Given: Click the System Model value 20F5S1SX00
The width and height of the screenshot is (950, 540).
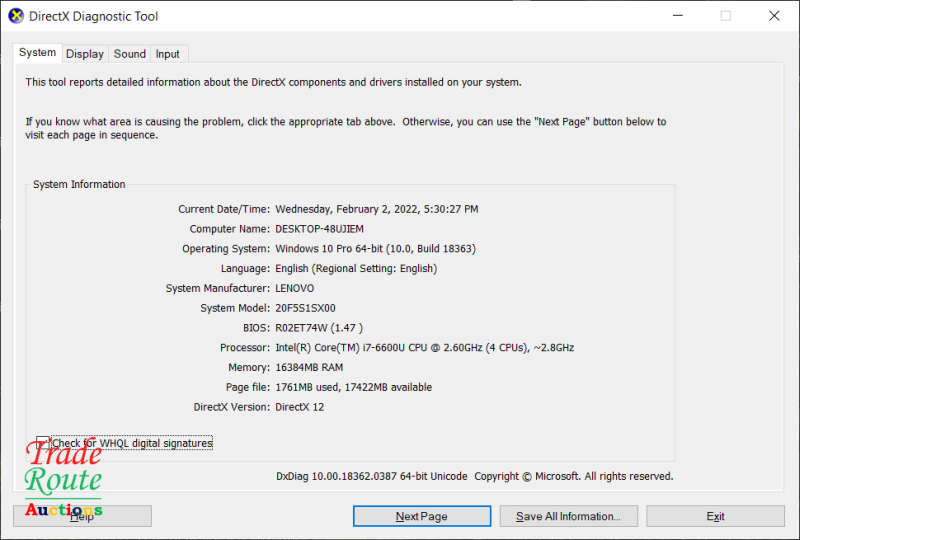Looking at the screenshot, I should (305, 308).
